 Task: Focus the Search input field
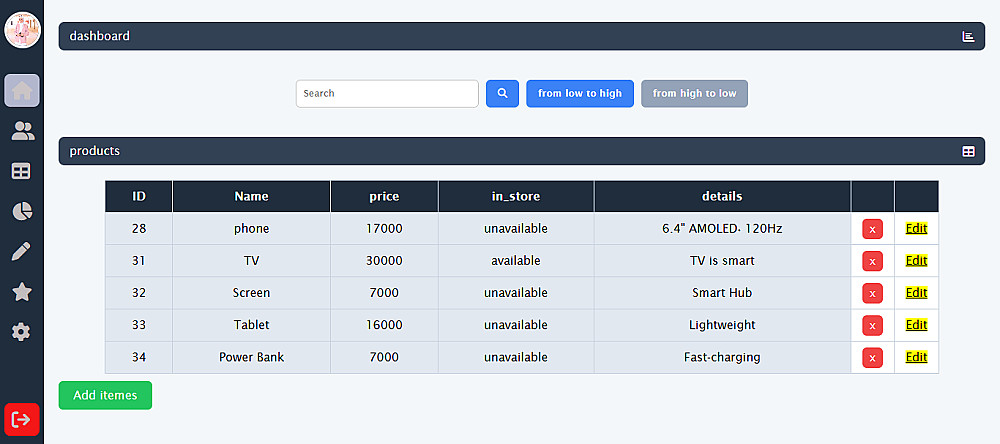[387, 93]
